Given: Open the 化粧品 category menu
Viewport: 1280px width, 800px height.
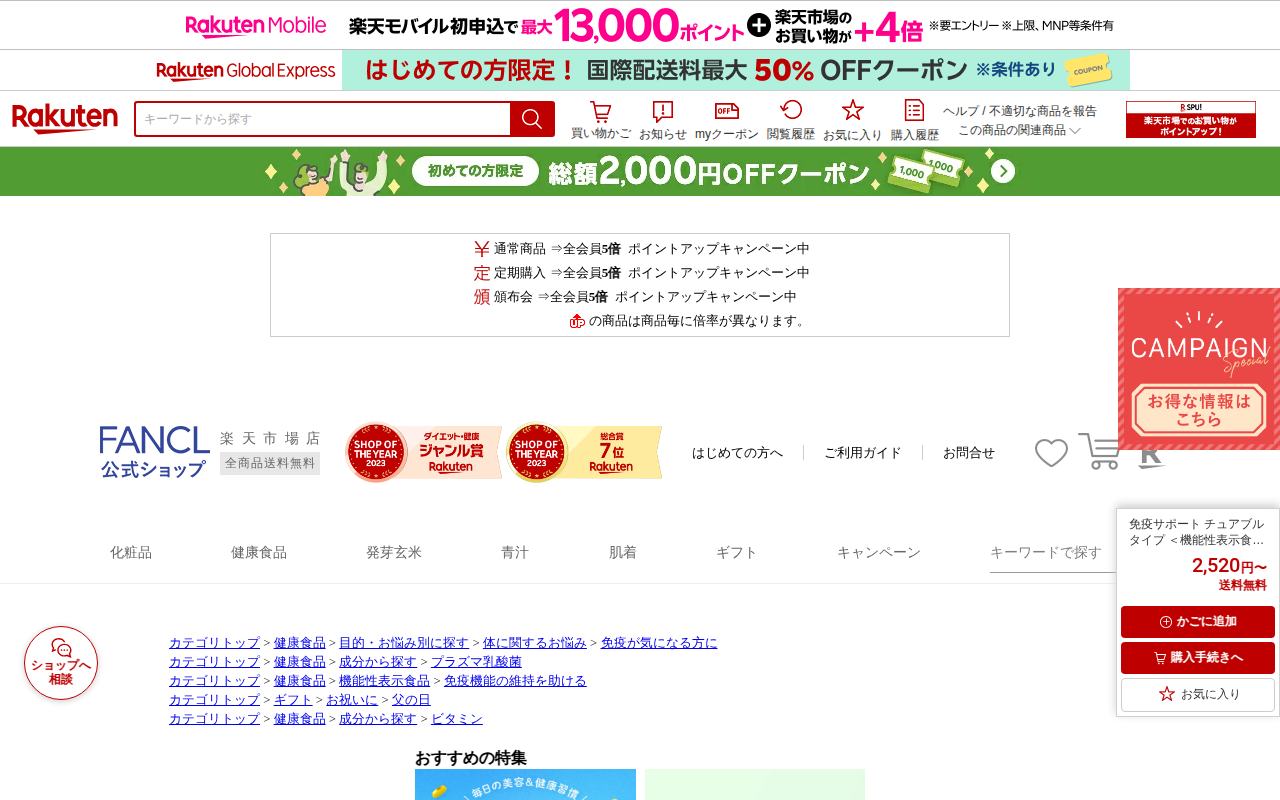Looking at the screenshot, I should coord(131,552).
